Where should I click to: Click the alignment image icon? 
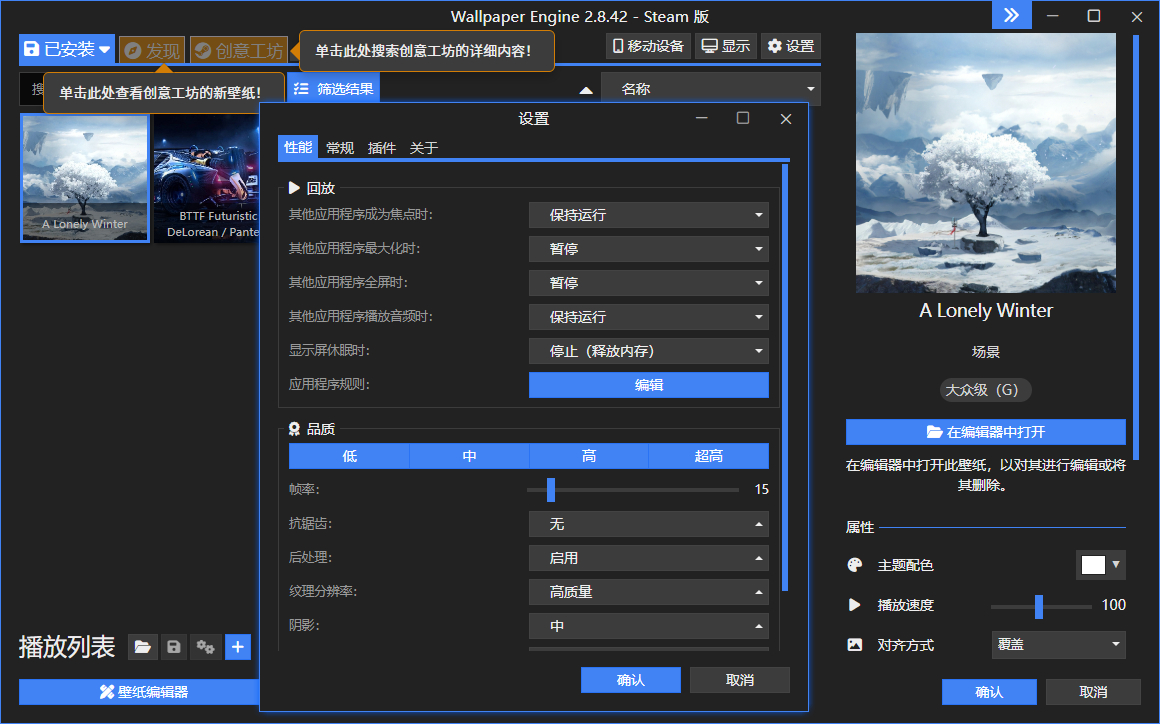[854, 645]
